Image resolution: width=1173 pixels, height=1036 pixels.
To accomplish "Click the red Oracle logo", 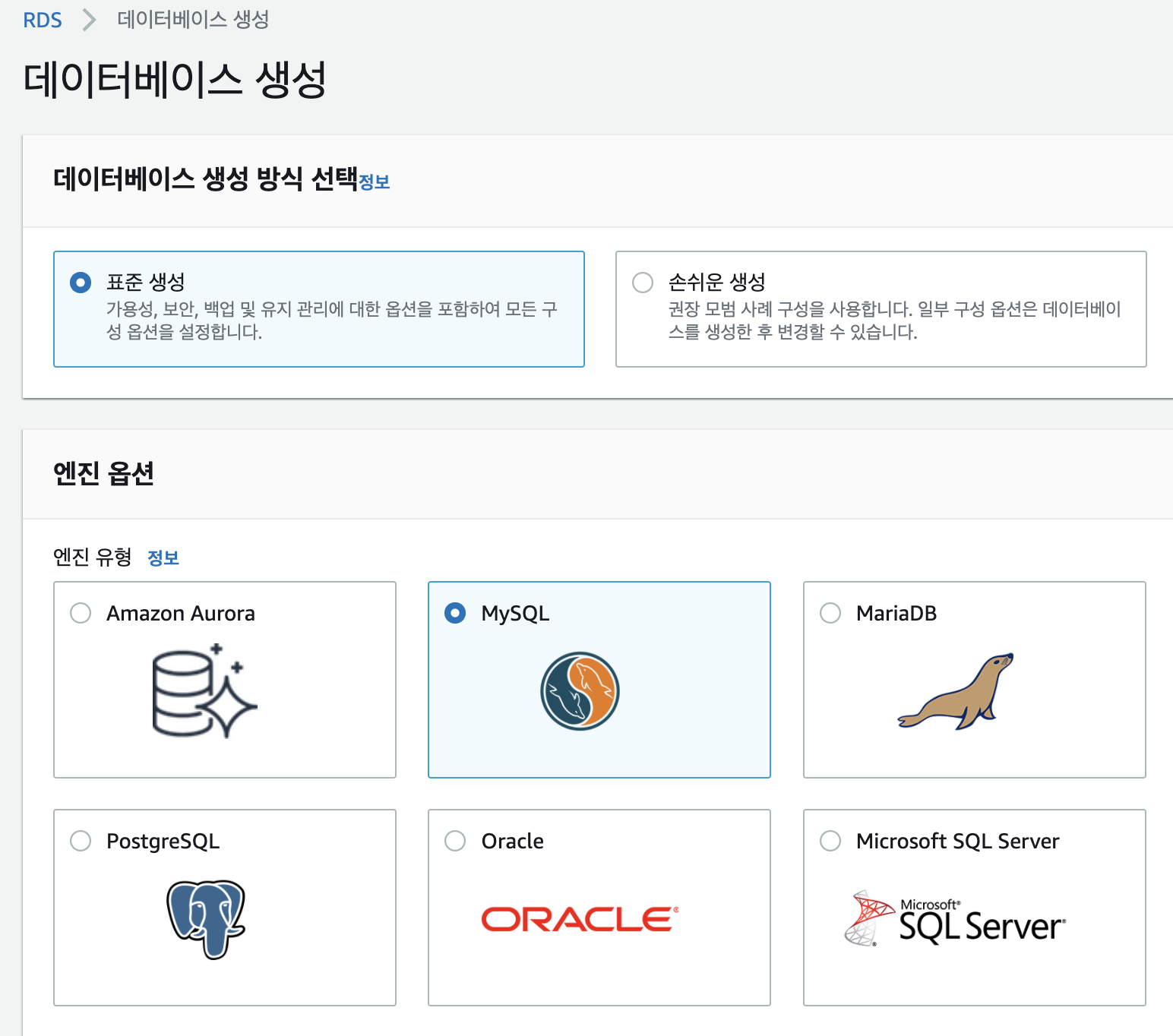I will coord(580,919).
